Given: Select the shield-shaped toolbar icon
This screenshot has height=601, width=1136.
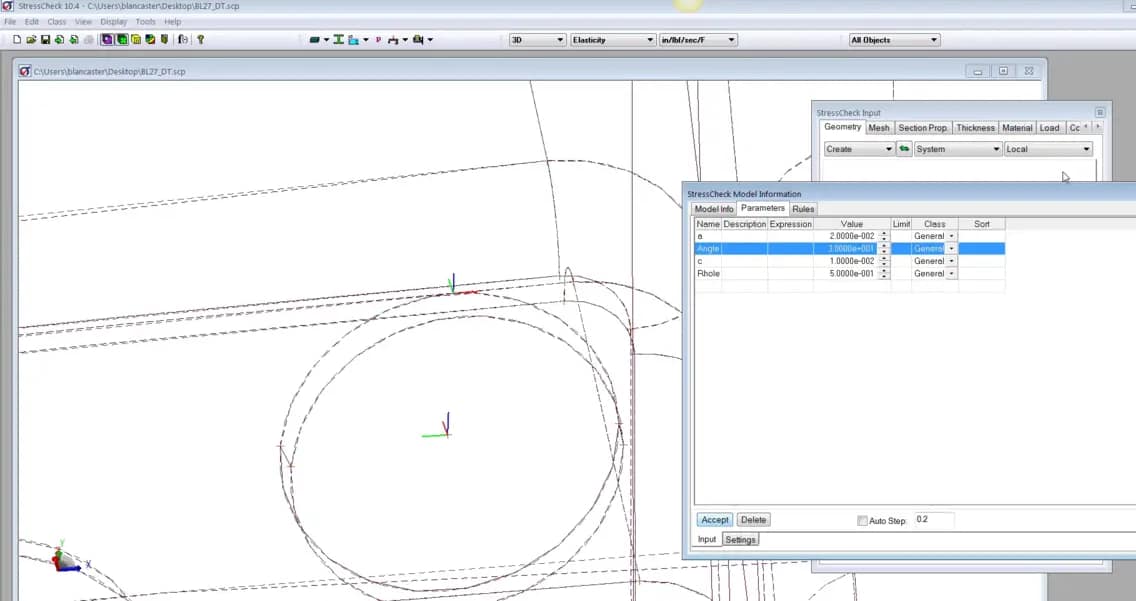Looking at the screenshot, I should (162, 39).
